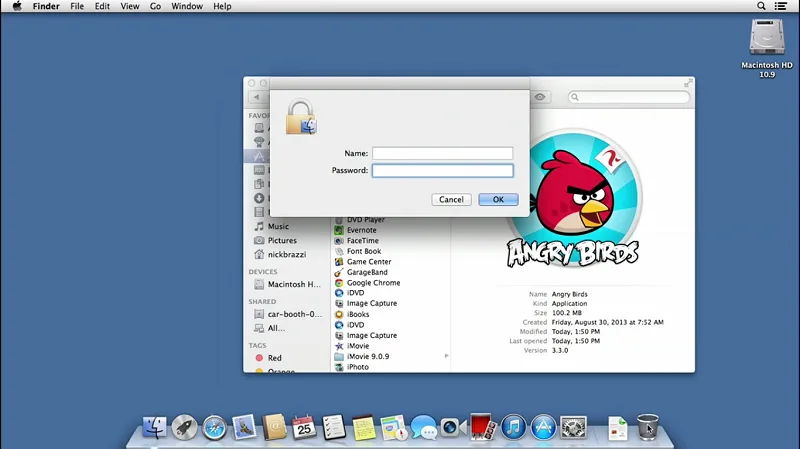Open the View menu
Viewport: 800px width, 449px height.
(130, 6)
